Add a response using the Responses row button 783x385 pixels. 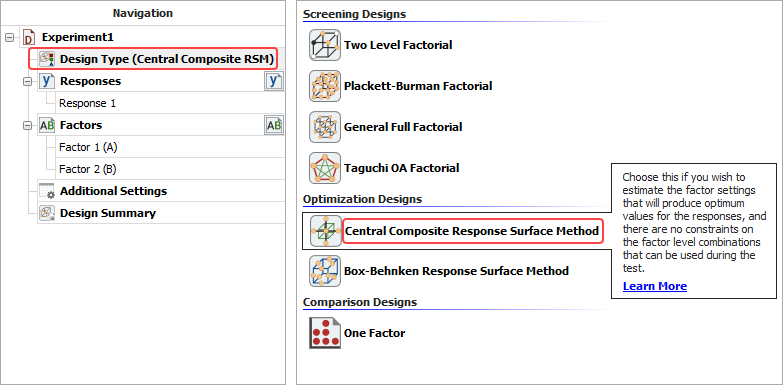(274, 81)
